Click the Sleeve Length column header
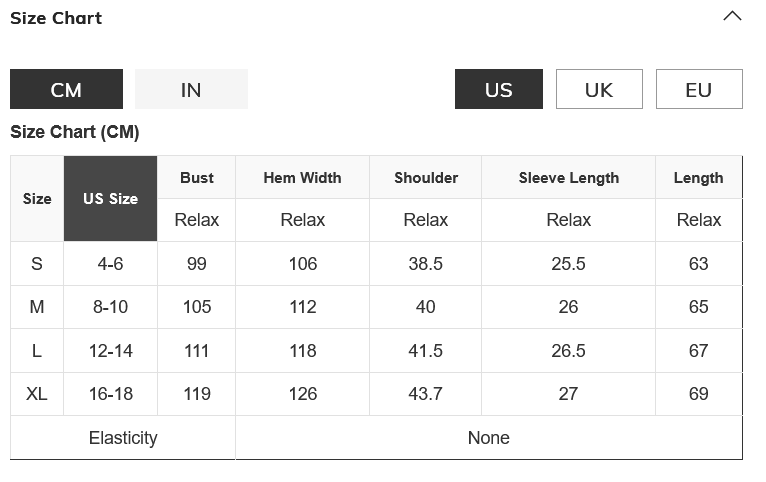This screenshot has width=766, height=482. point(568,178)
